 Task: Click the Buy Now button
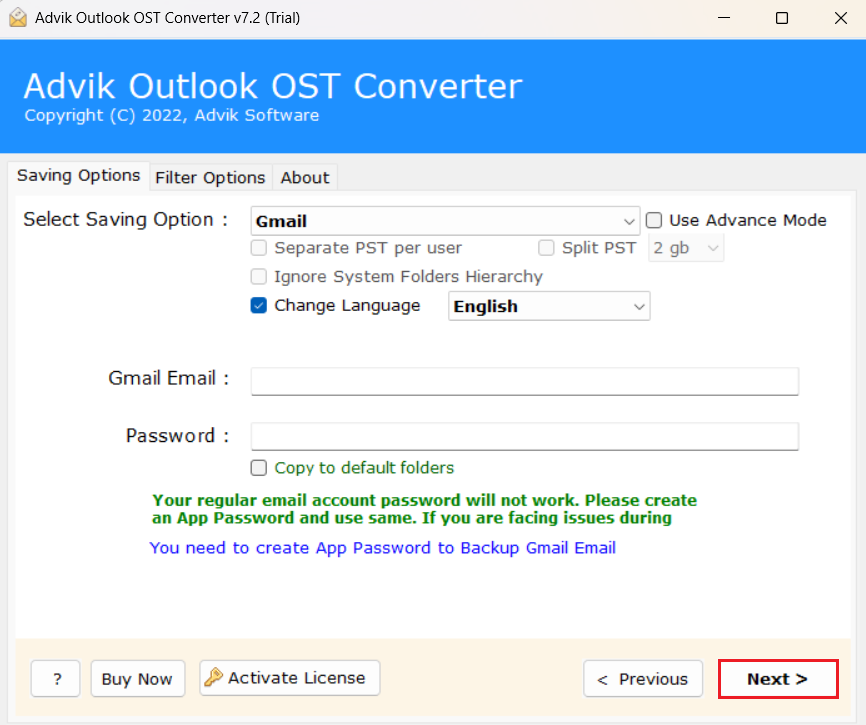138,678
